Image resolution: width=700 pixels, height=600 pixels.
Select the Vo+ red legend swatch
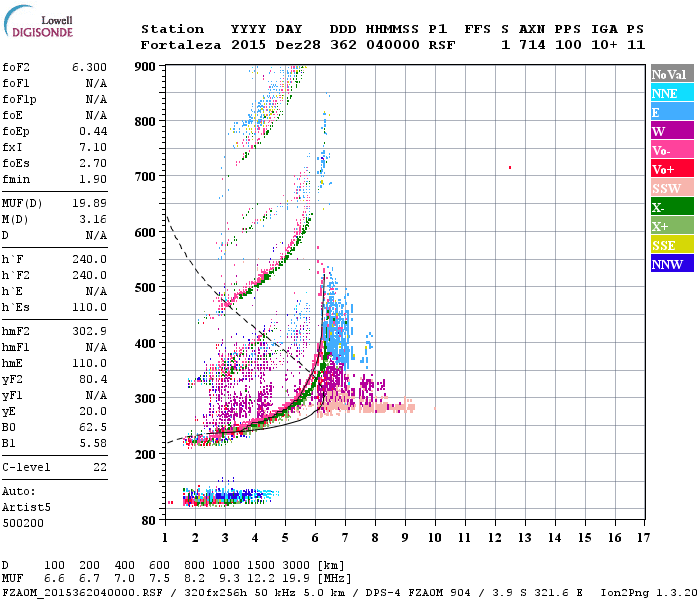(x=672, y=169)
